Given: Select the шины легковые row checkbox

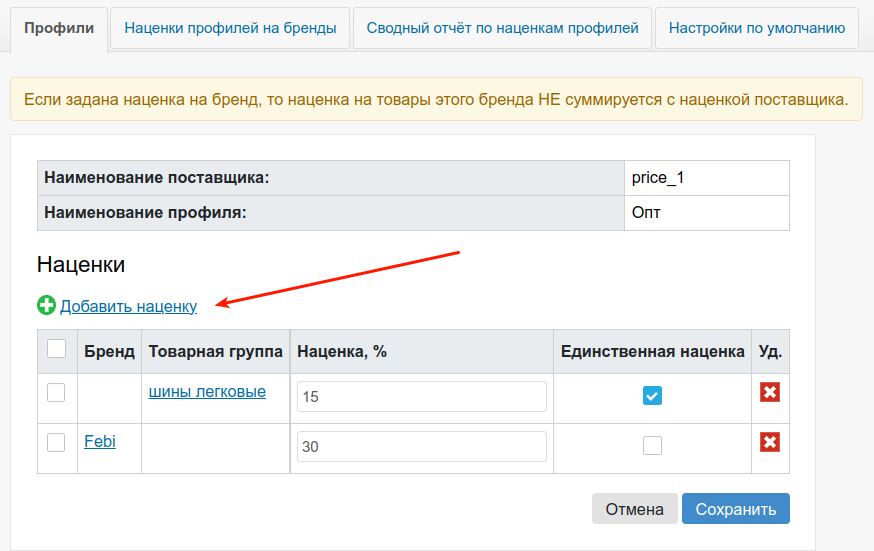Looking at the screenshot, I should click(x=56, y=393).
